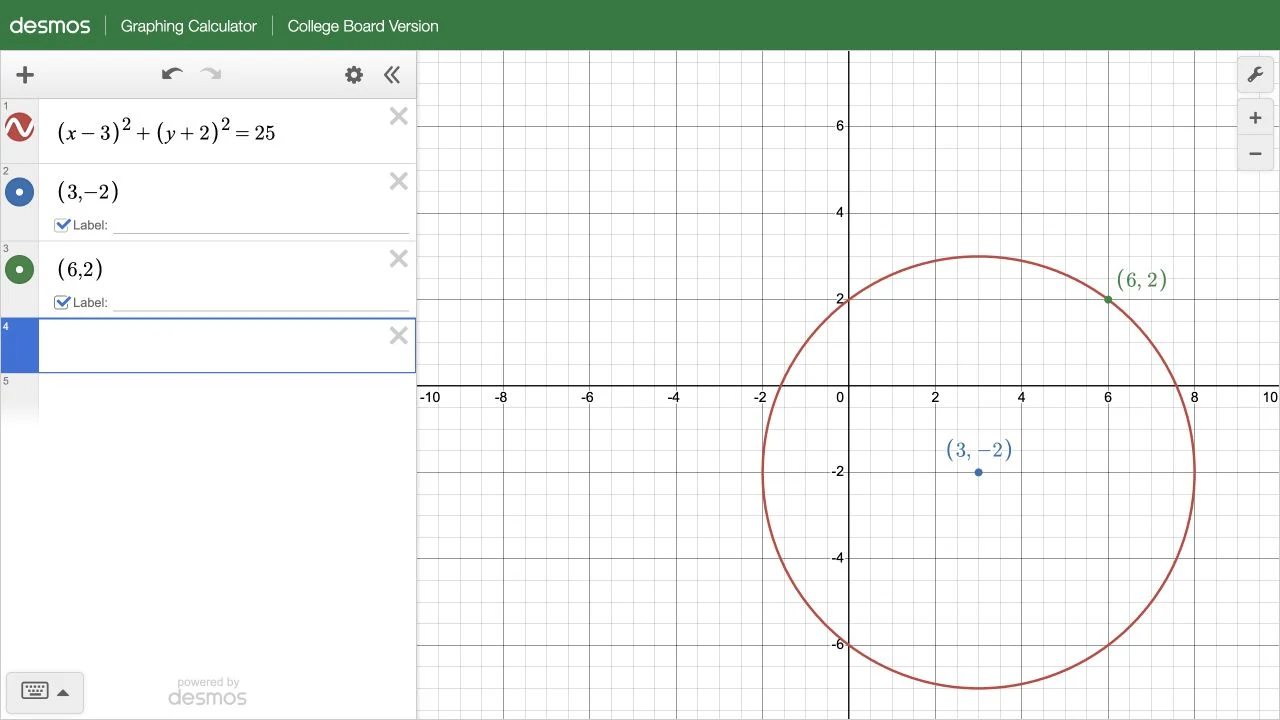
Task: Select the blue center point on graph
Action: coord(978,472)
